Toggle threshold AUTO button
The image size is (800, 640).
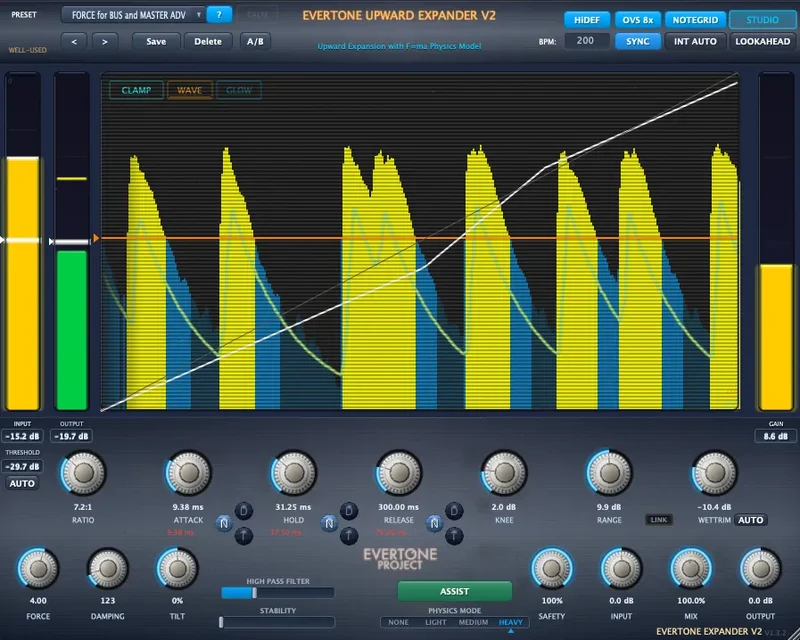point(22,483)
